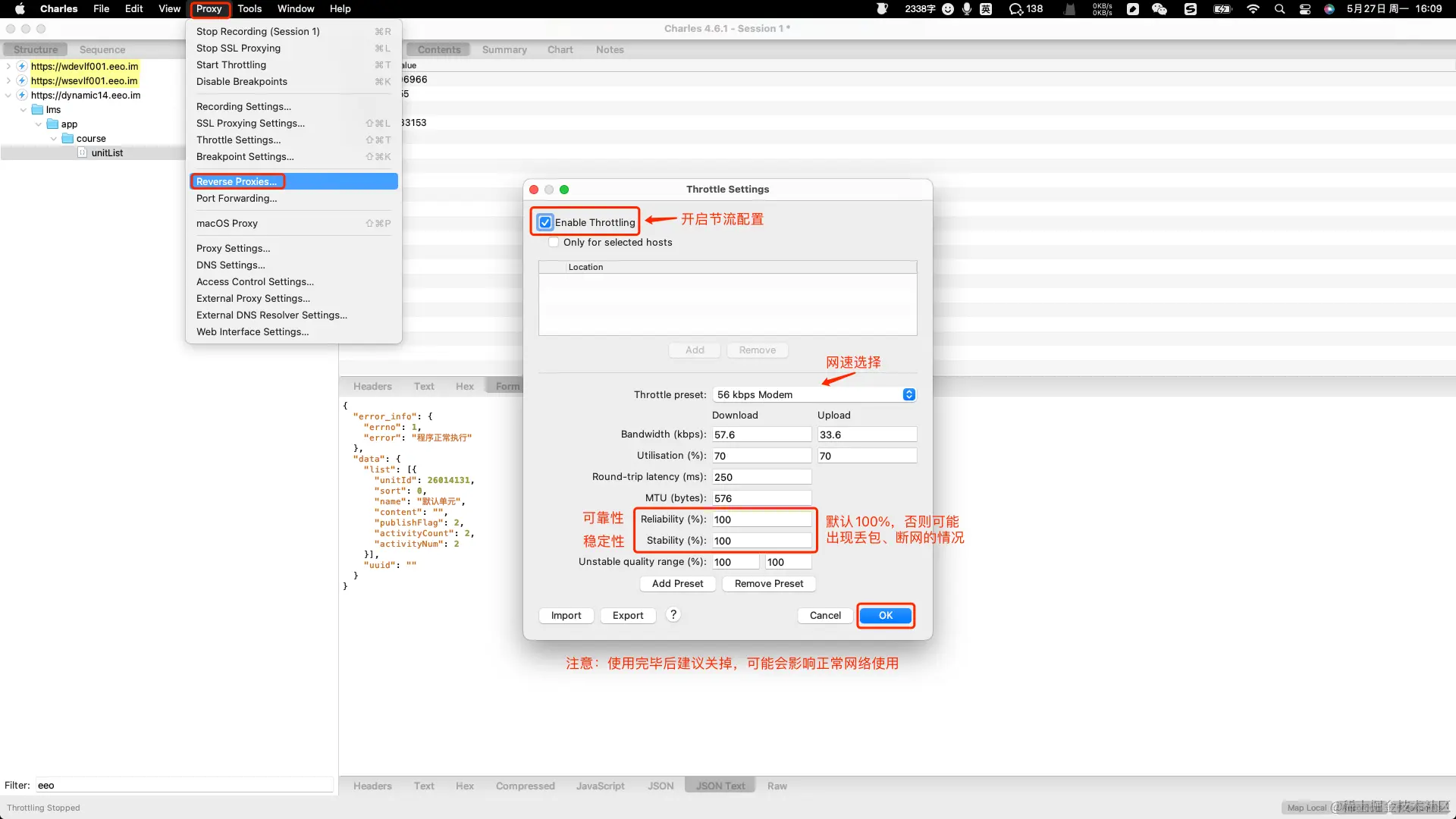Click the dynamic14.eeo.im host icon
This screenshot has height=819, width=1456.
(x=22, y=95)
